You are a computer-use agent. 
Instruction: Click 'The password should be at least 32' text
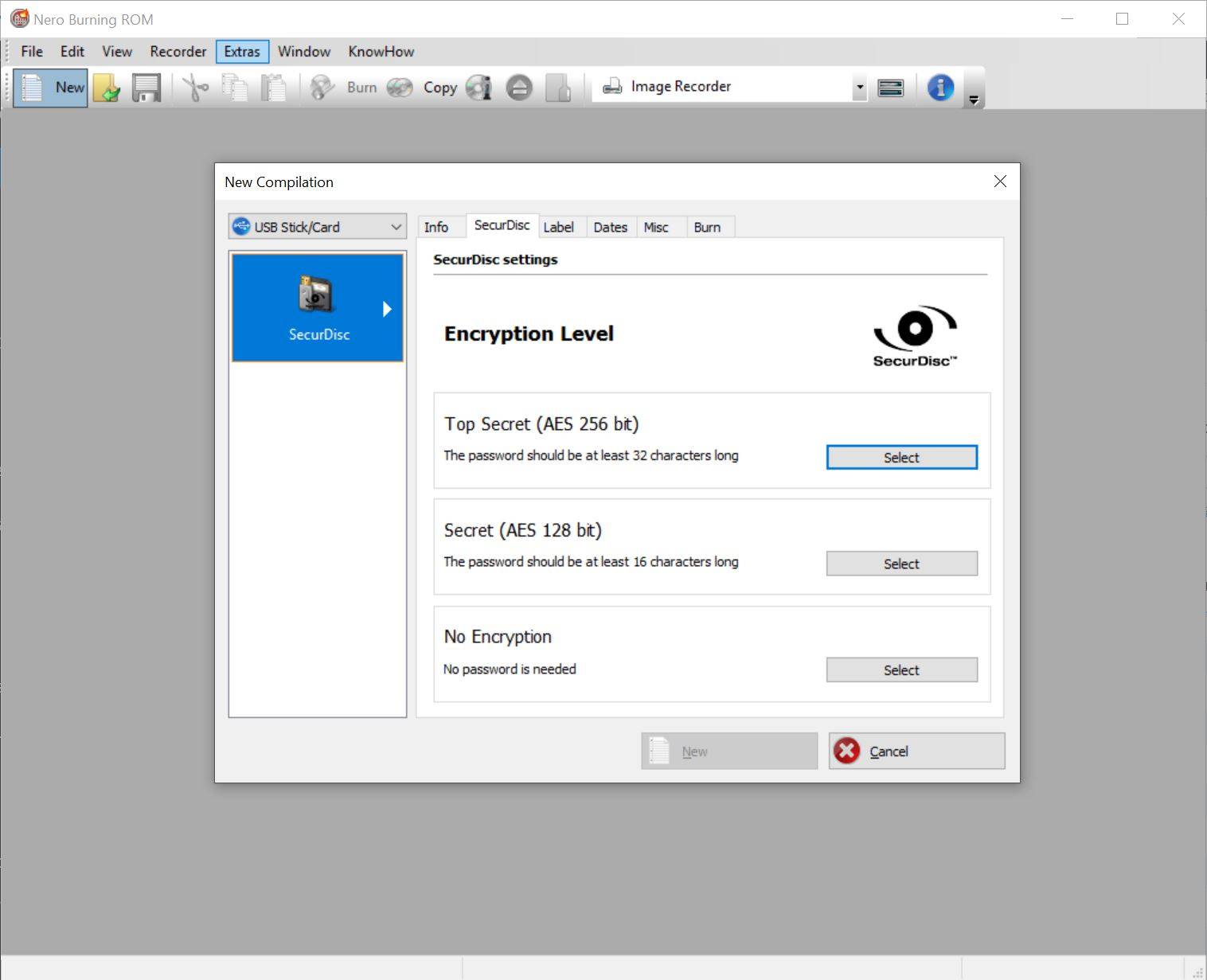591,455
